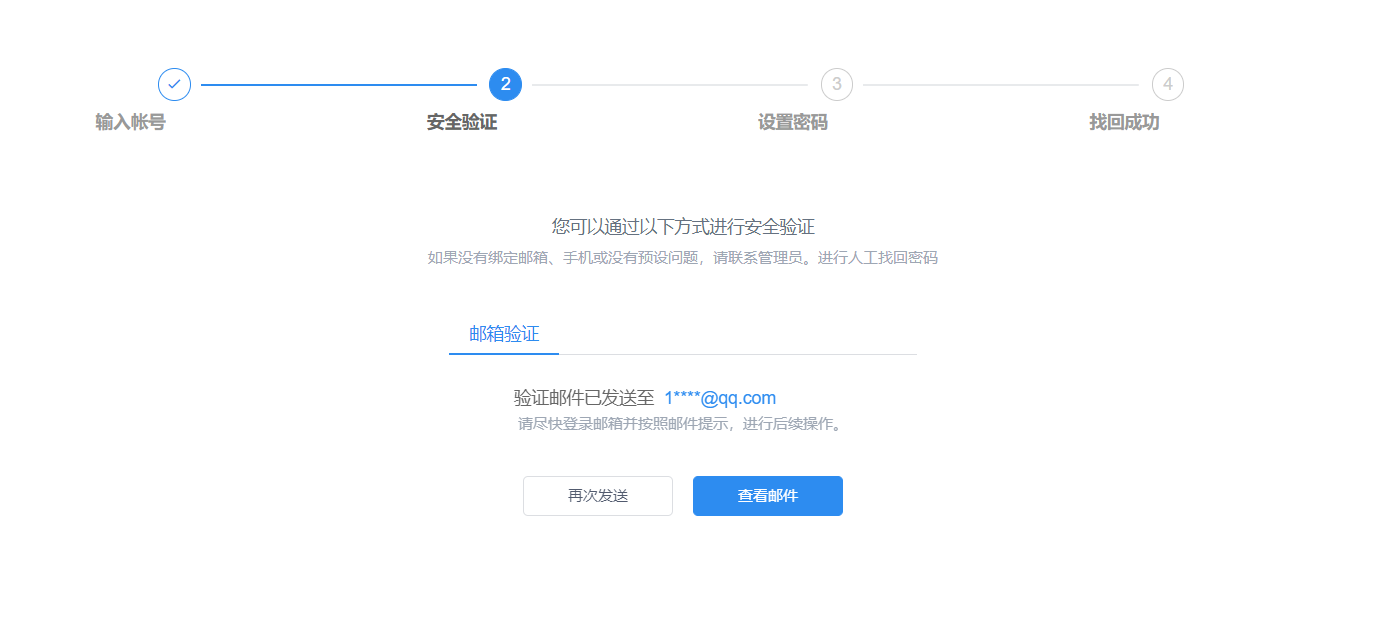Click the text 验证邮件已发送至
The width and height of the screenshot is (1387, 630).
click(x=584, y=398)
